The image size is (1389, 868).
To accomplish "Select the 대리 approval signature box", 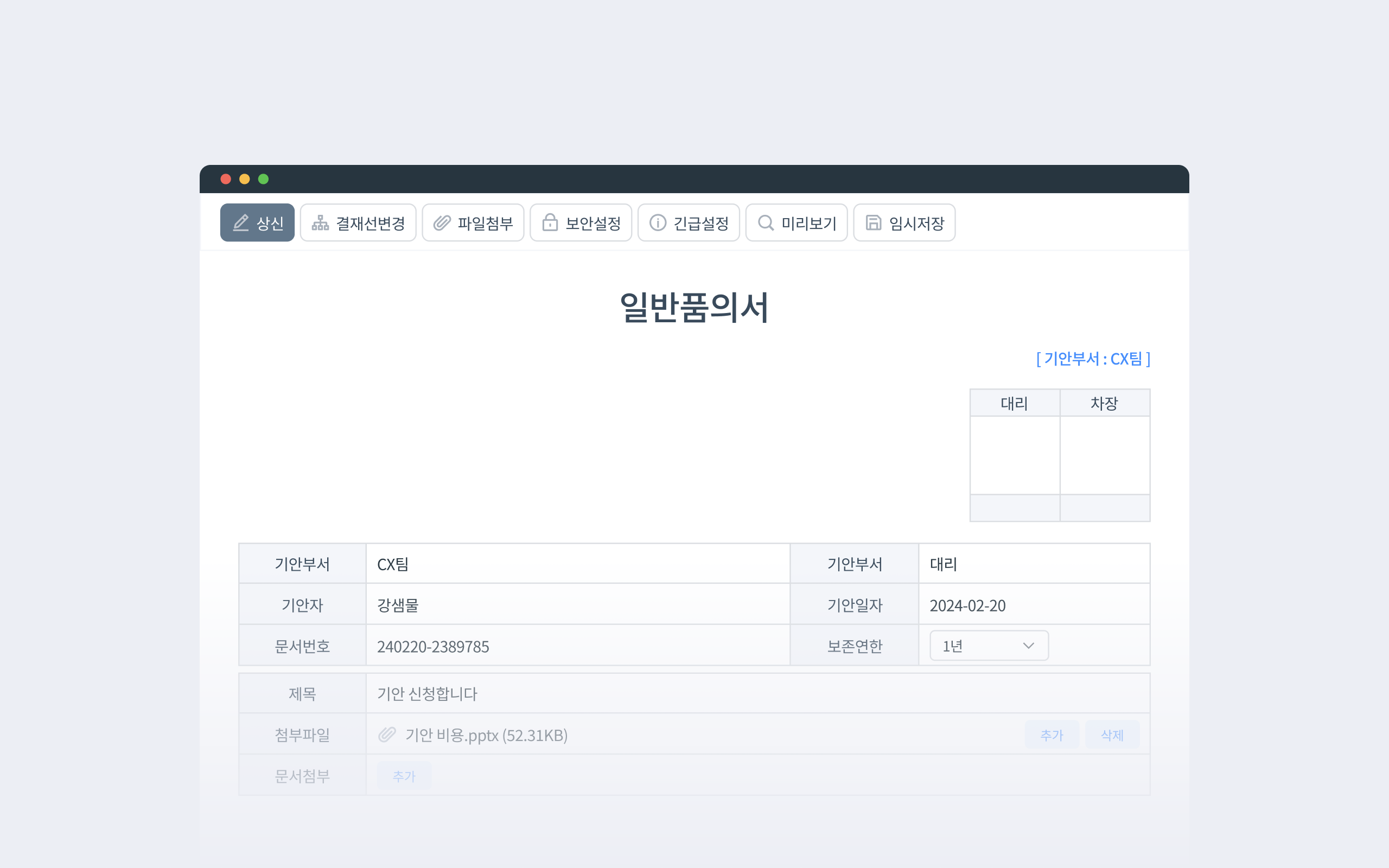I will 1014,455.
